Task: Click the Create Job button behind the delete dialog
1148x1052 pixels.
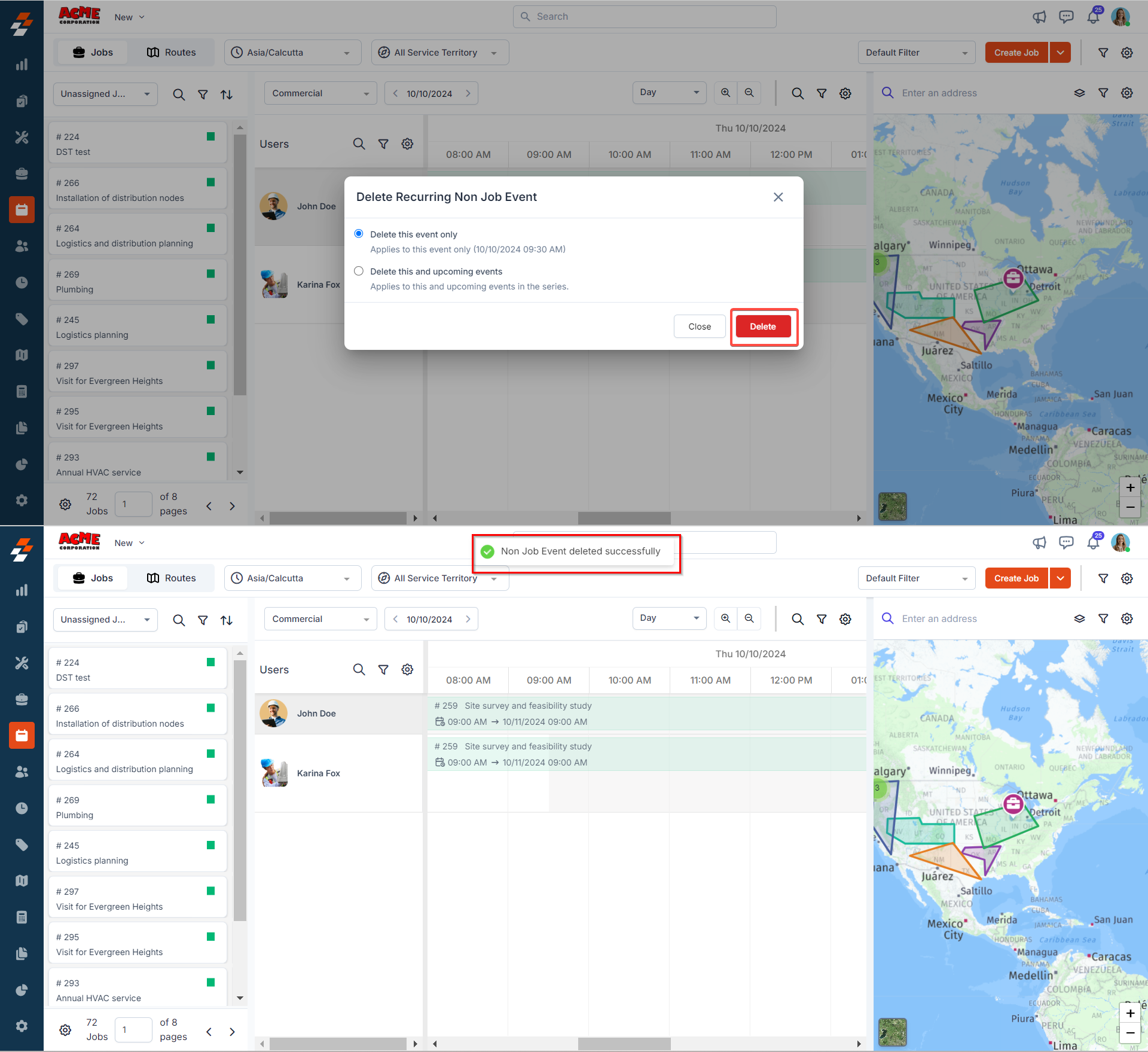Action: tap(1016, 53)
